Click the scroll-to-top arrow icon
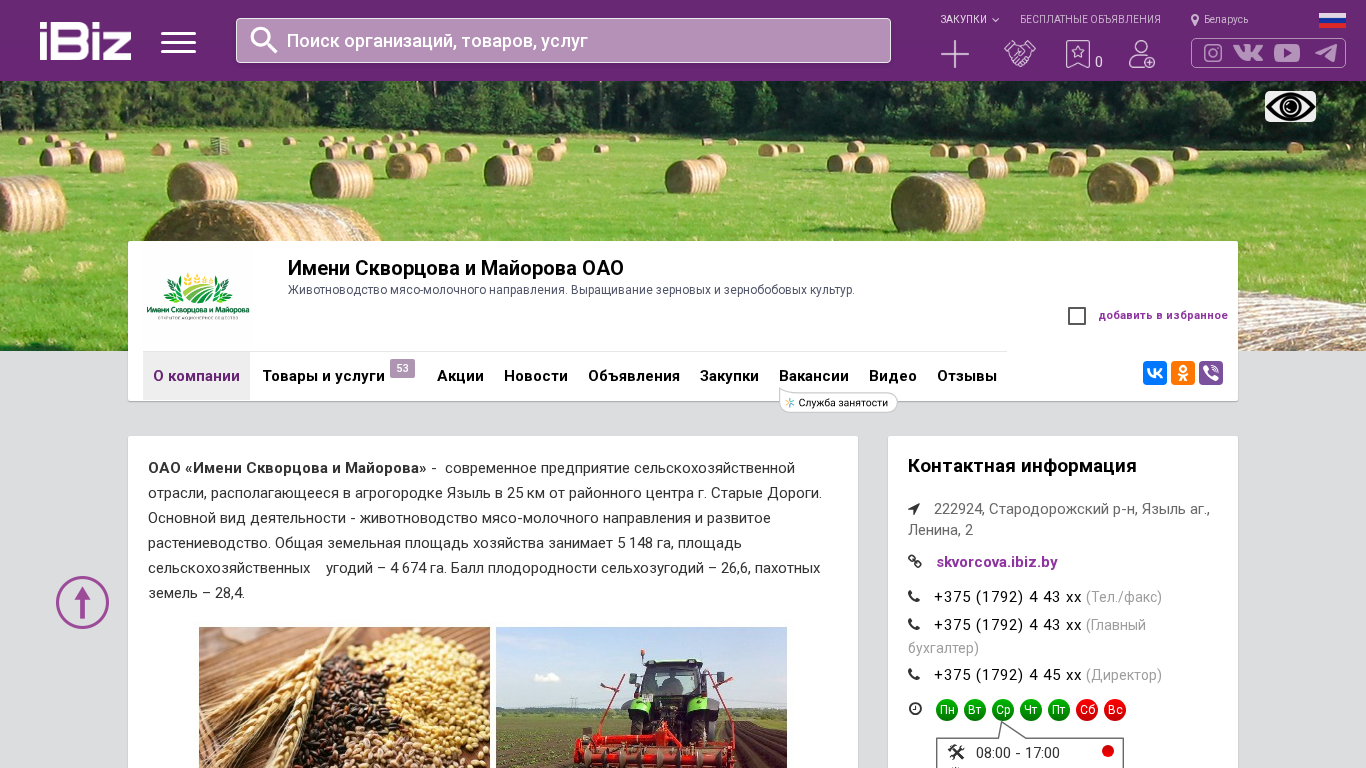Viewport: 1366px width, 768px height. tap(82, 602)
